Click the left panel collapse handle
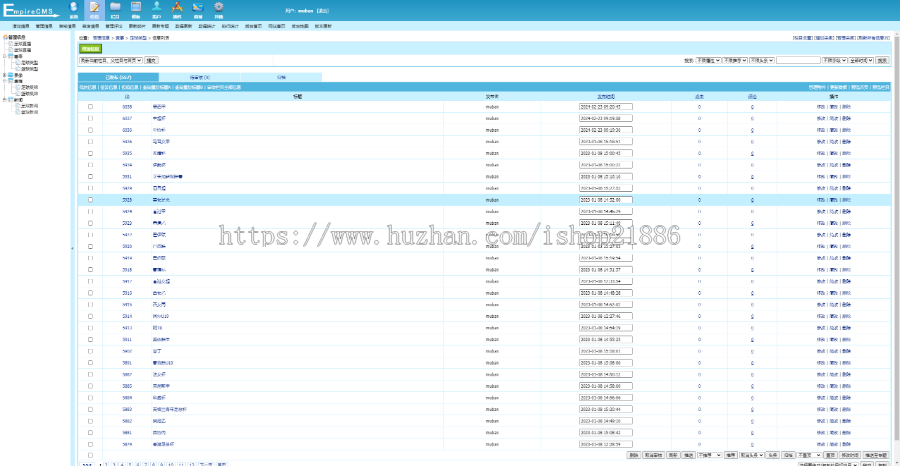 pos(72,248)
